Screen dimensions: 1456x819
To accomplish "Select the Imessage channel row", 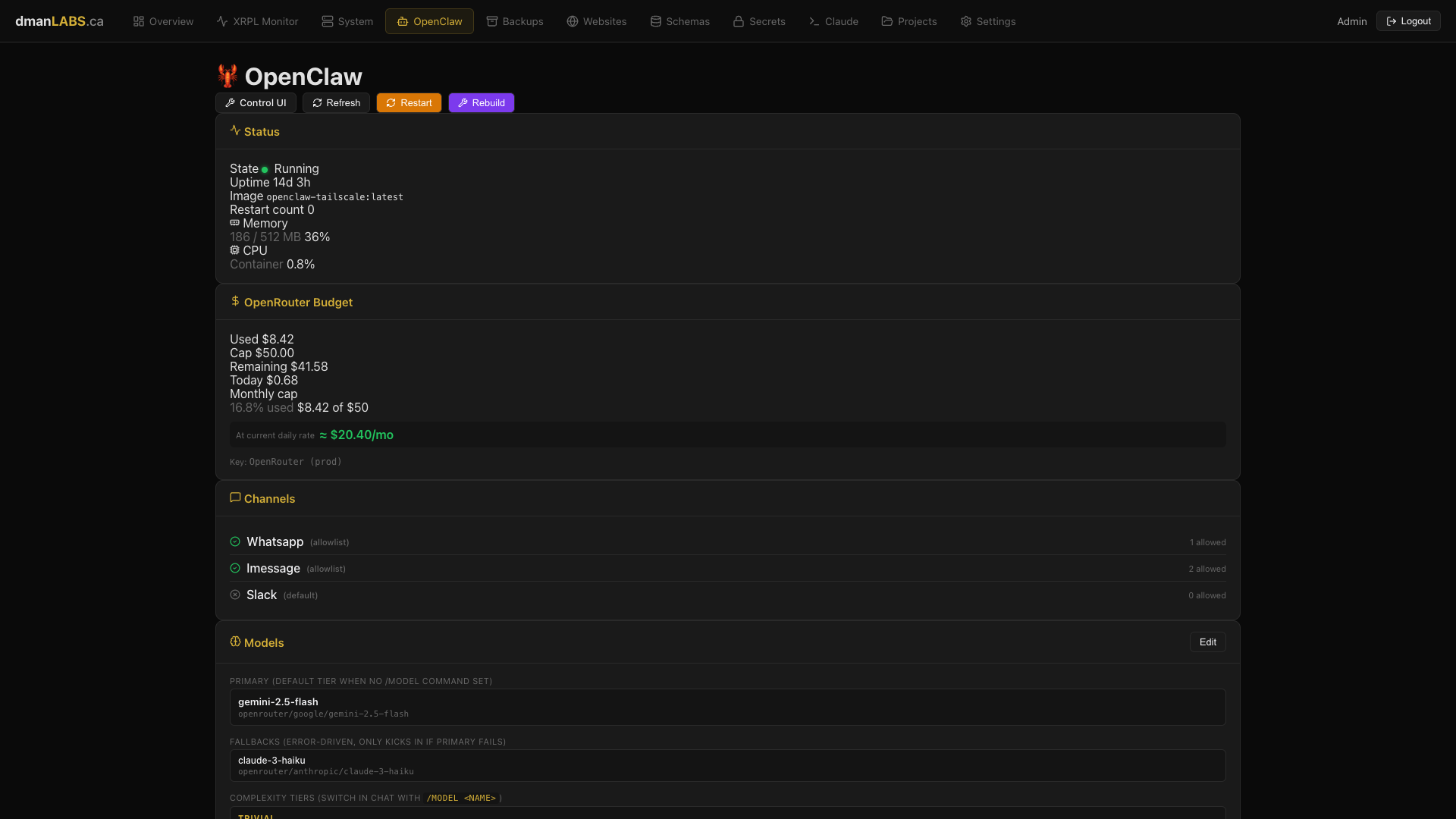I will point(728,568).
